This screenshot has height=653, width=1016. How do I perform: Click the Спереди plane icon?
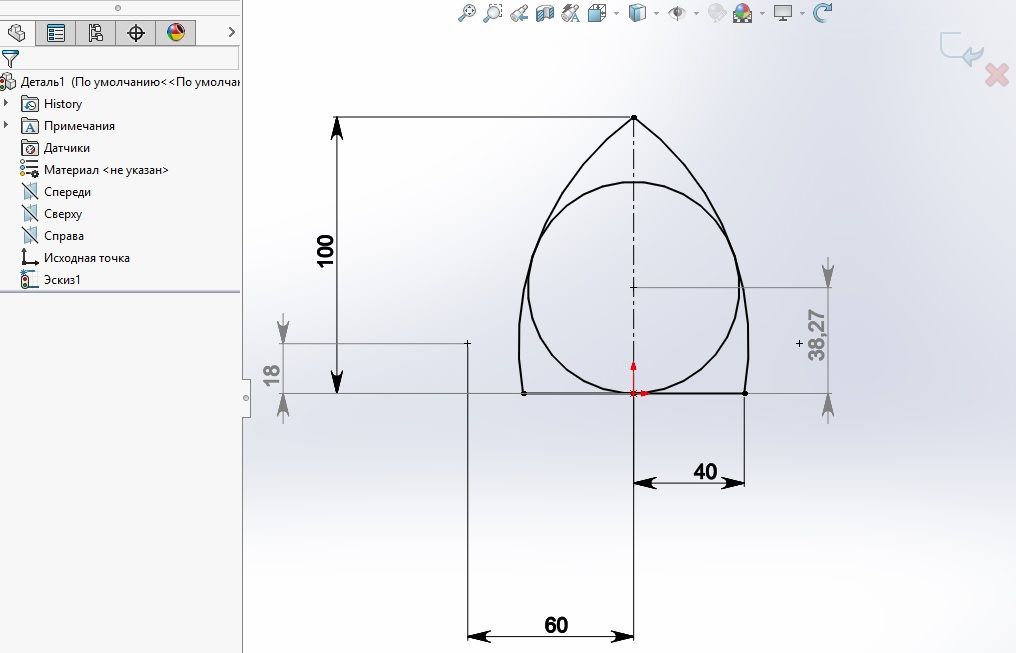coord(30,192)
